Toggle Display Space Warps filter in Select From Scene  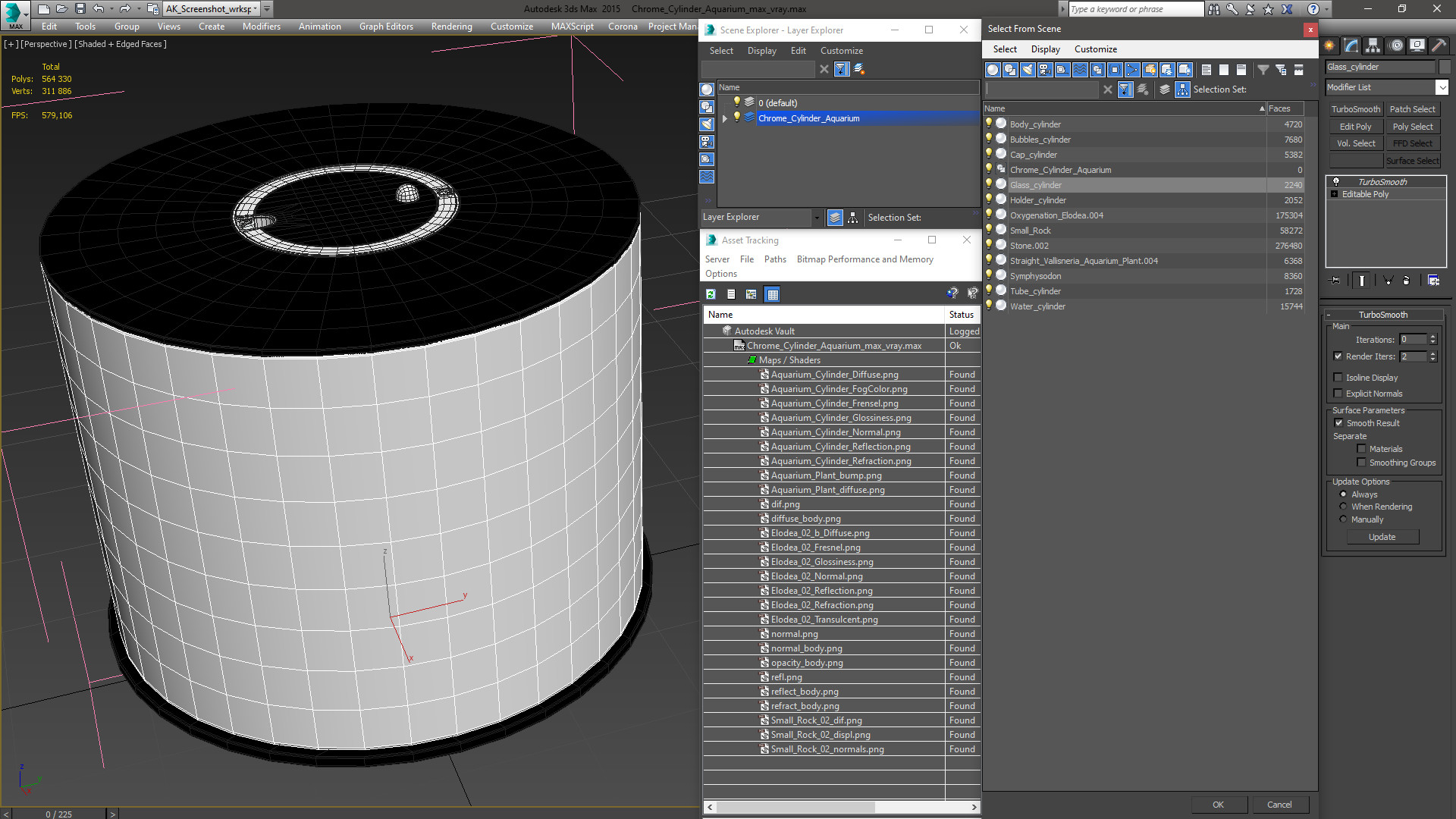pos(1080,70)
